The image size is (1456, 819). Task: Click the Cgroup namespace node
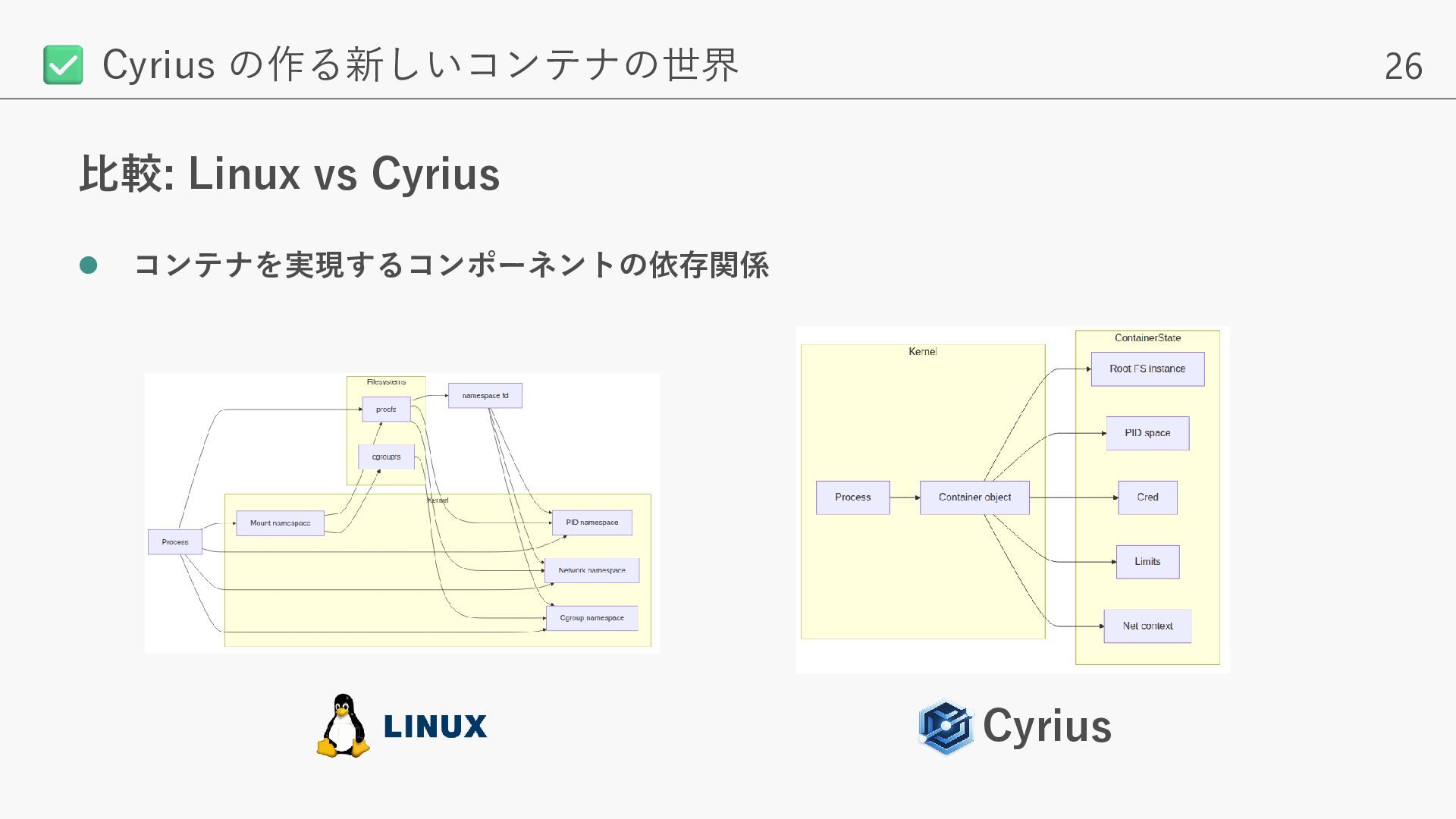pos(591,618)
